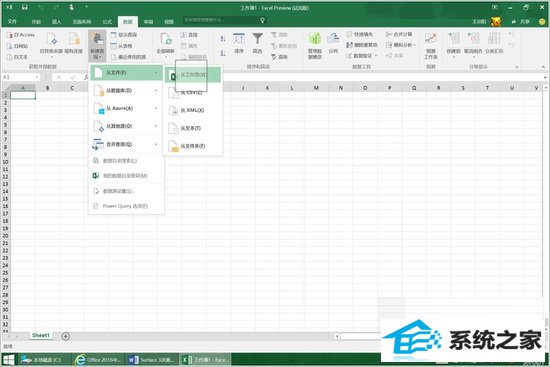
Task: Expand 从 Azure(A) submenu
Action: 126,108
